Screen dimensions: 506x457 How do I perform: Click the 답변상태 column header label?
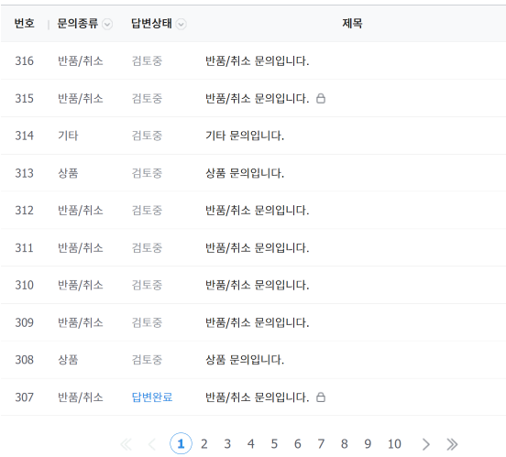pos(152,23)
